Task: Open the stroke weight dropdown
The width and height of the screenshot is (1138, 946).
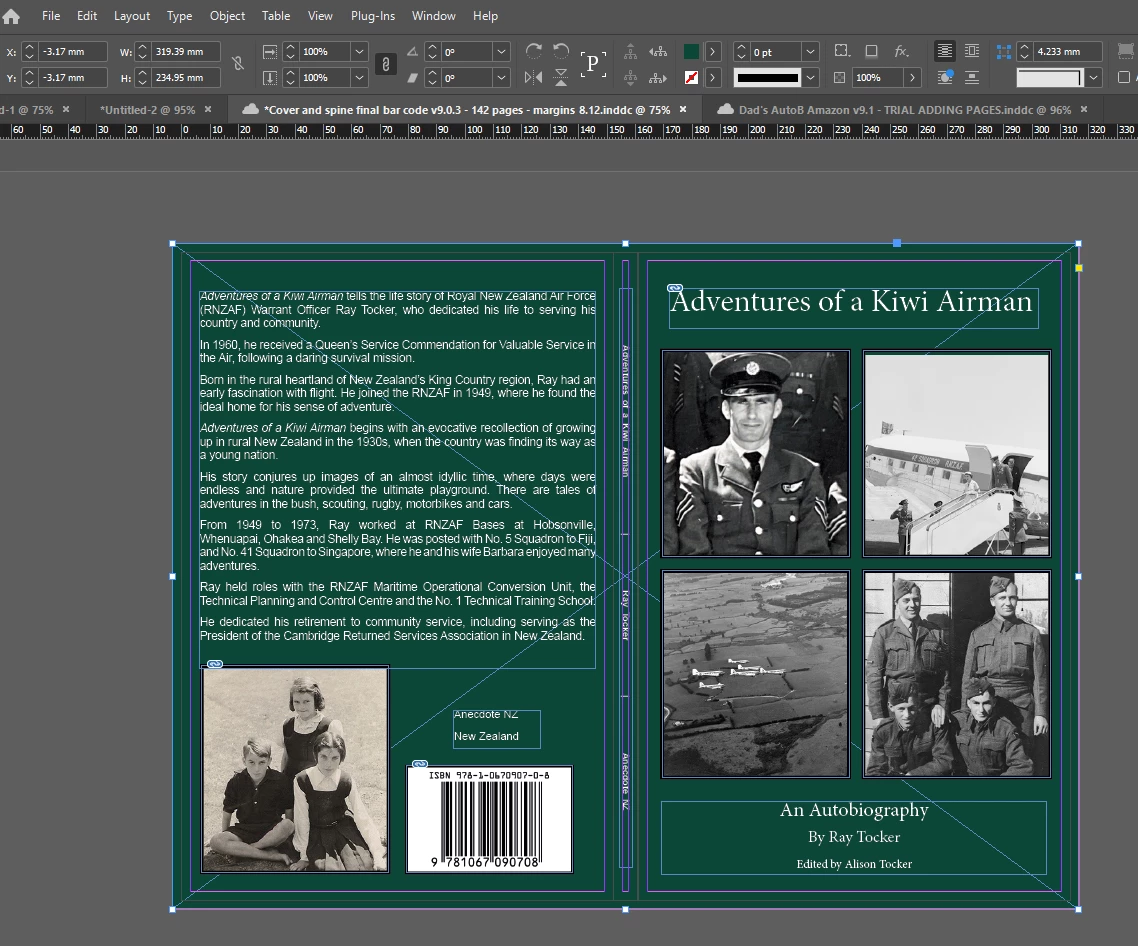Action: tap(810, 52)
